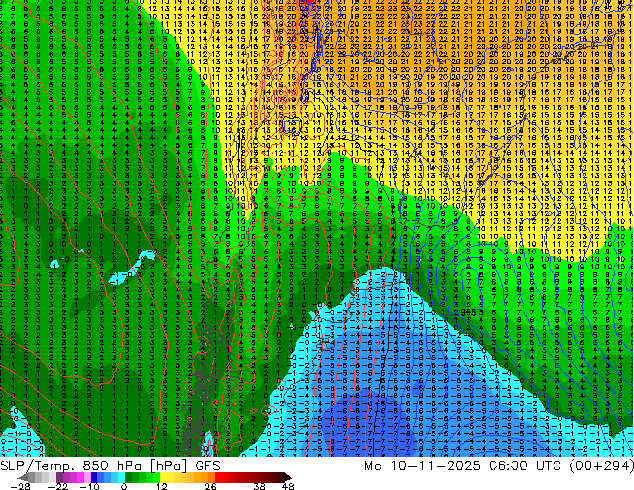This screenshot has height=490, width=634.
Task: Pick the bright yellow swatch at 12
Action: 163,477
